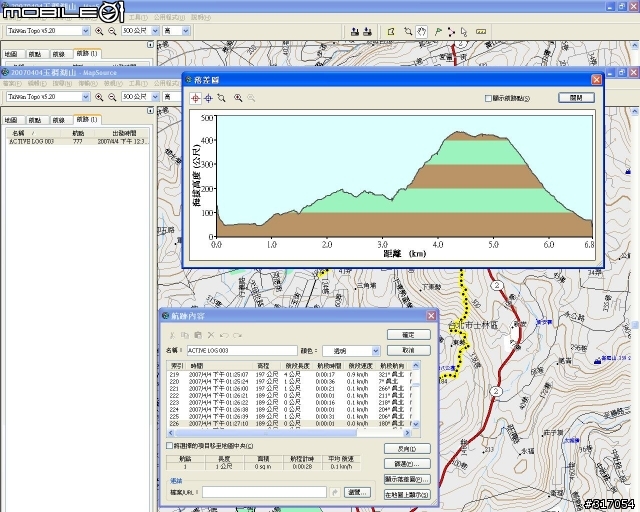Select the hand pan tool in top toolbar

[422, 31]
